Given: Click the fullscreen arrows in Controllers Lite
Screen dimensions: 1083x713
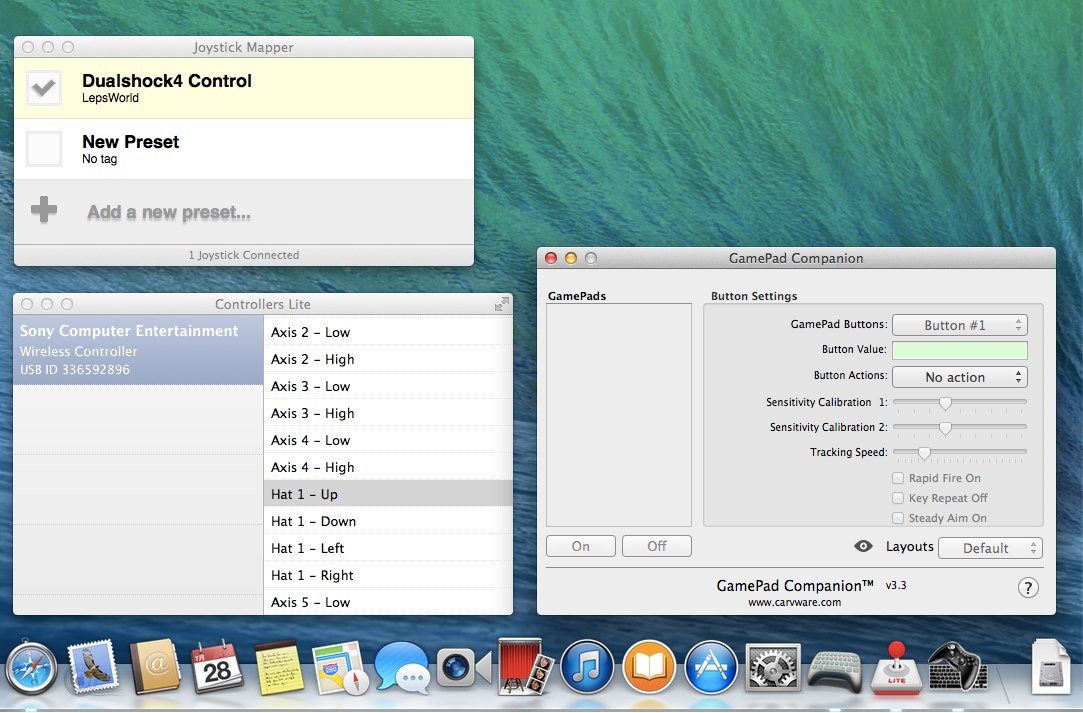Looking at the screenshot, I should pos(502,304).
